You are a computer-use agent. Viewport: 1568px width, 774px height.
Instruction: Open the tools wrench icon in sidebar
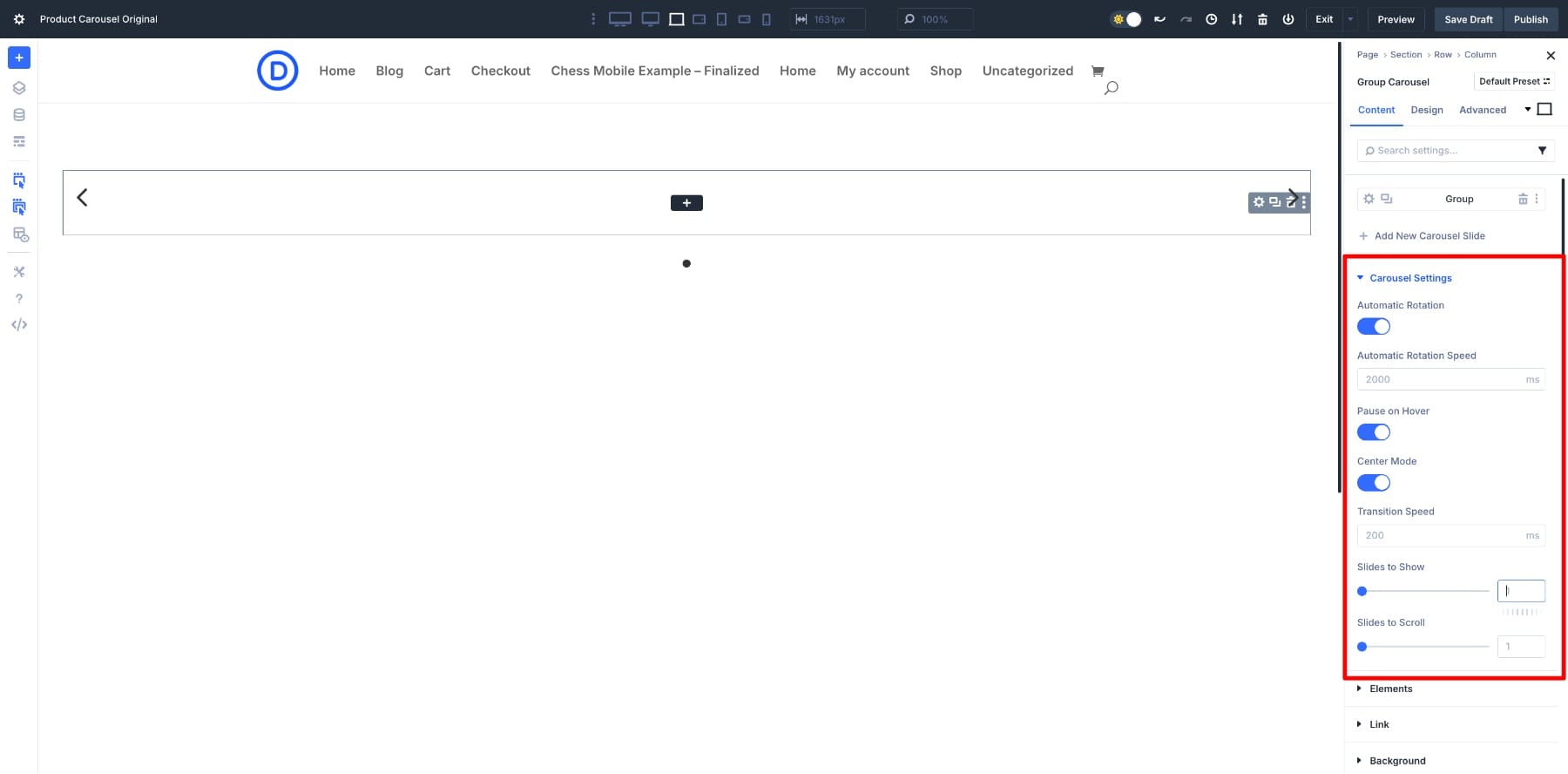(19, 272)
